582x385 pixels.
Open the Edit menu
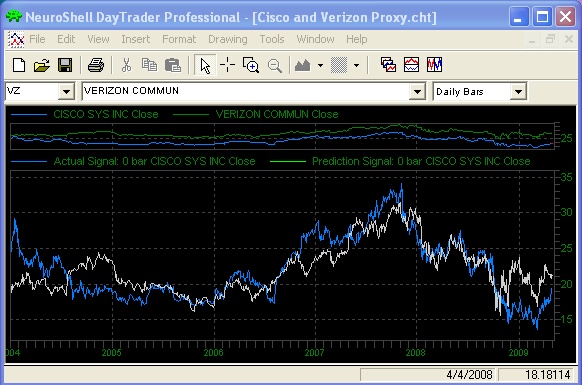66,39
